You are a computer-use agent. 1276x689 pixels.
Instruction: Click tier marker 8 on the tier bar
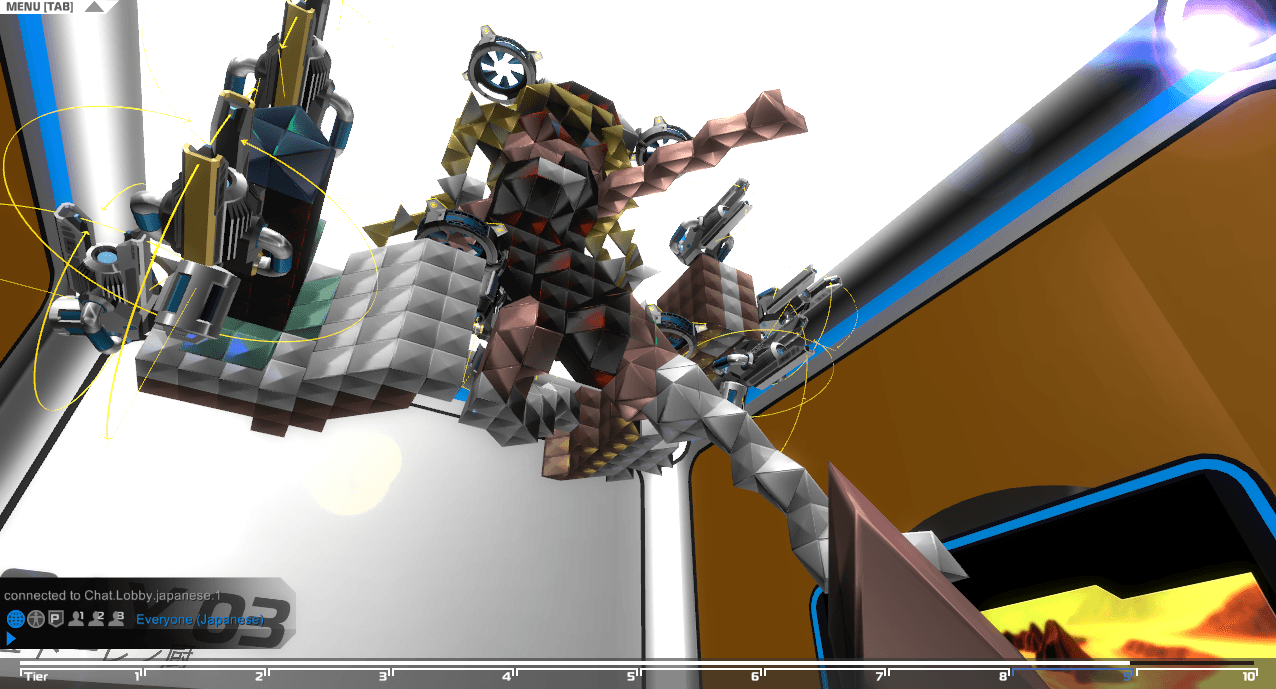tap(1003, 677)
